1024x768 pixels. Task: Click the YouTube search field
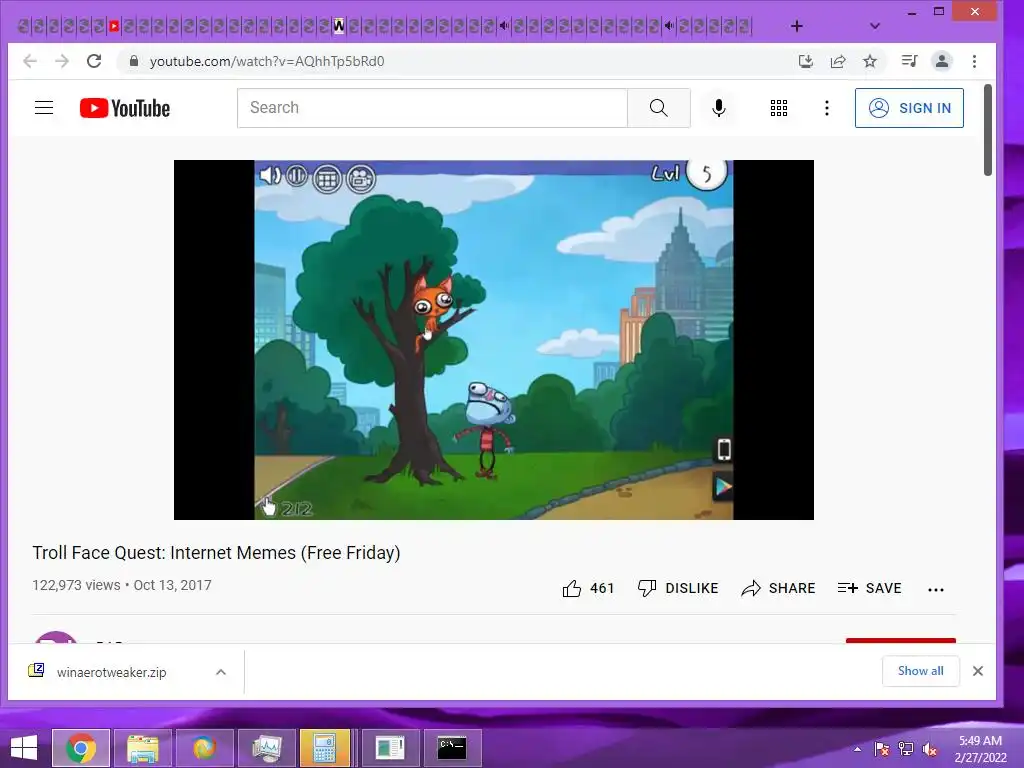(x=432, y=108)
